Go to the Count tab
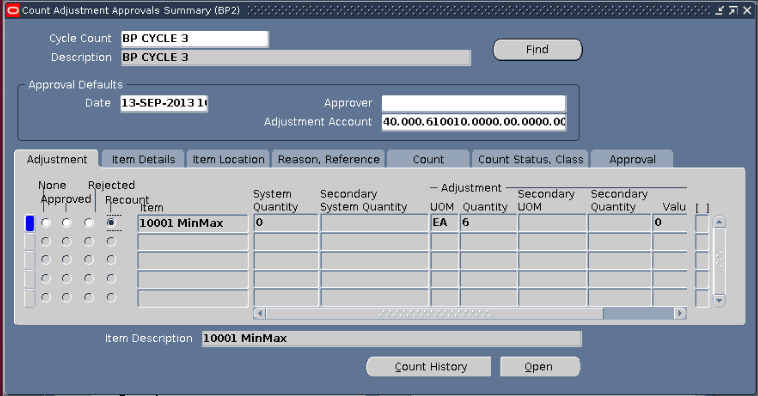The width and height of the screenshot is (758, 396). (428, 160)
